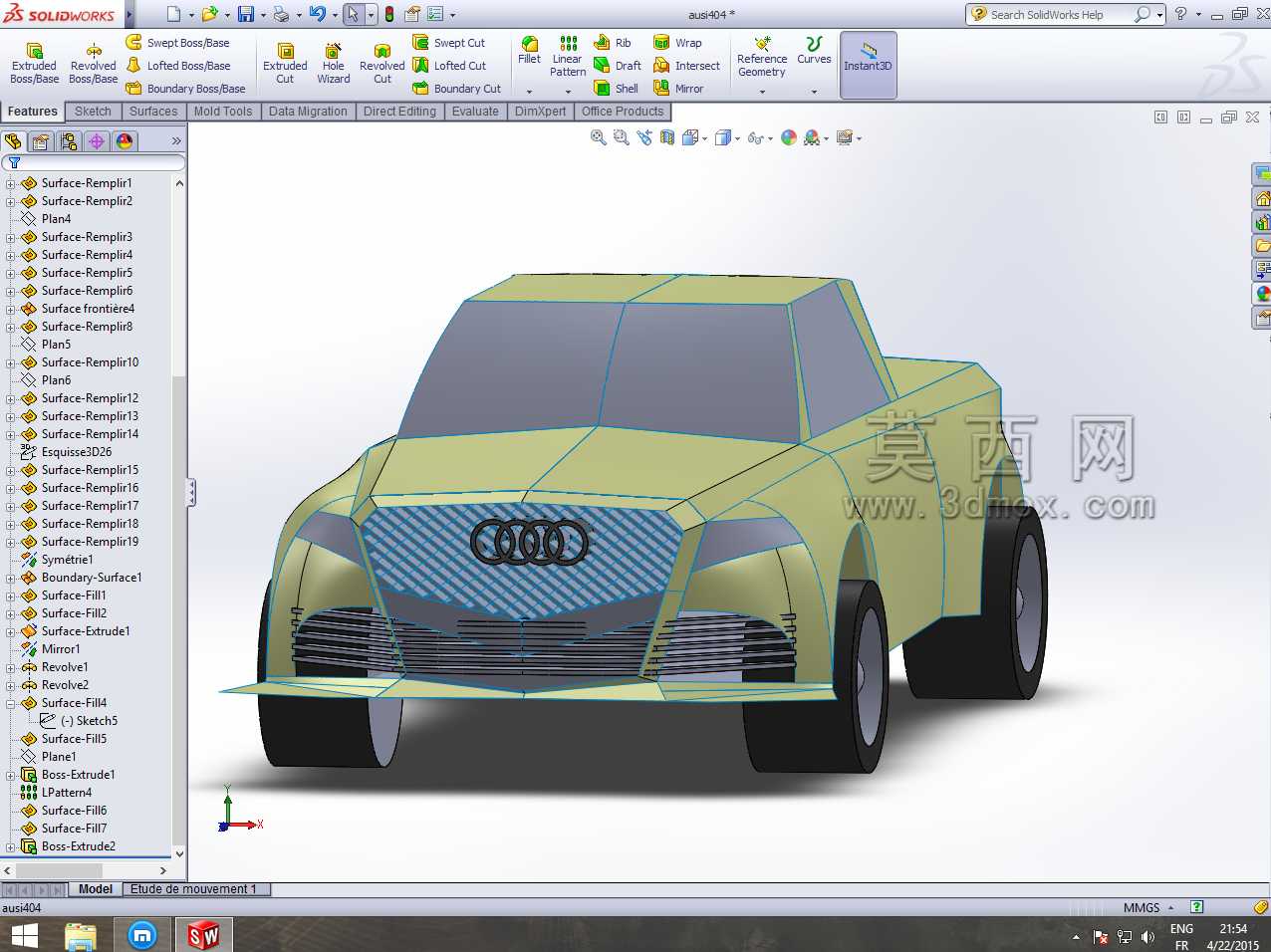Create a new document
Viewport: 1271px width, 952px height.
pyautogui.click(x=173, y=14)
